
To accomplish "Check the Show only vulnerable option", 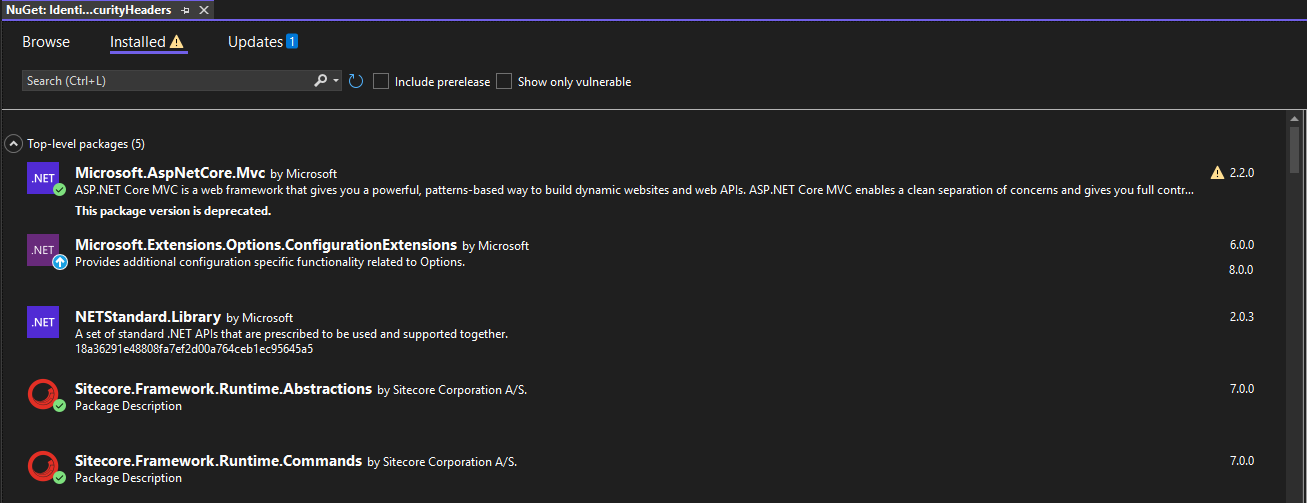I will [504, 81].
